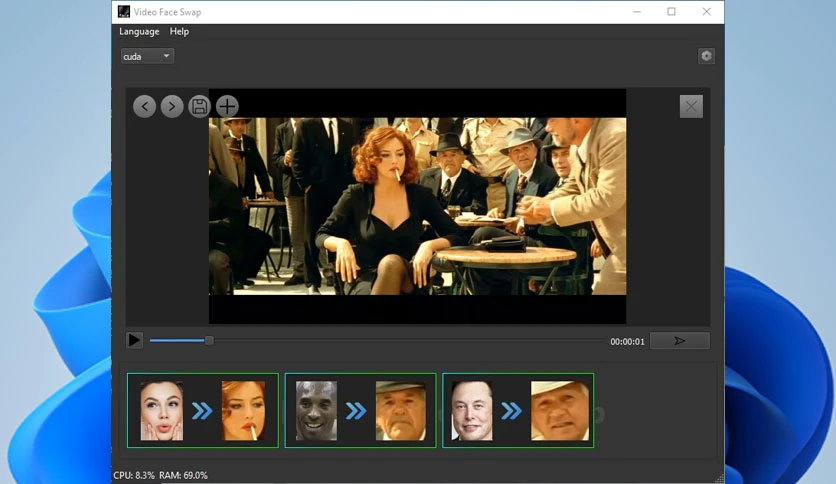The image size is (836, 484).
Task: Go to the previous frame arrow
Action: coord(144,107)
